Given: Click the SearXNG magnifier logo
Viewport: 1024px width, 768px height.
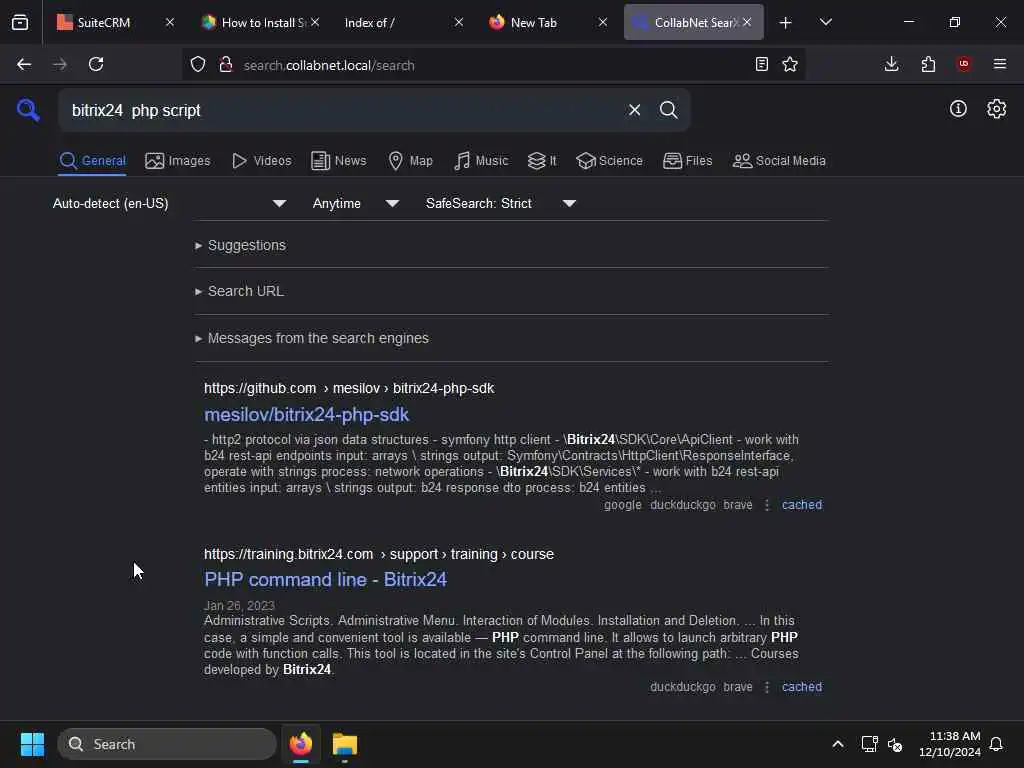Looking at the screenshot, I should [28, 110].
